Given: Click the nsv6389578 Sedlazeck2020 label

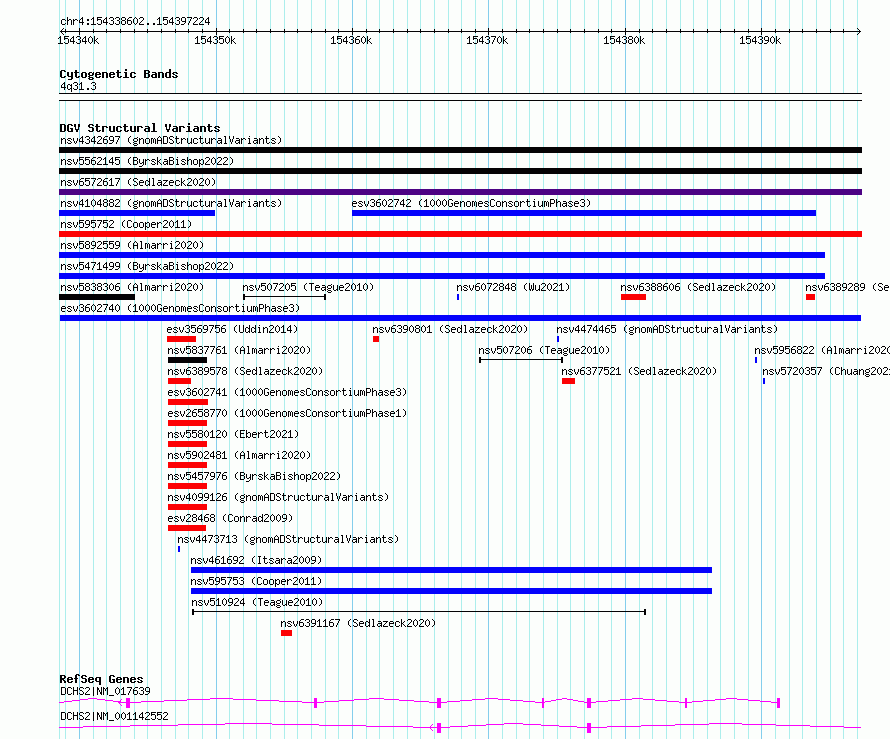Looking at the screenshot, I should [245, 371].
